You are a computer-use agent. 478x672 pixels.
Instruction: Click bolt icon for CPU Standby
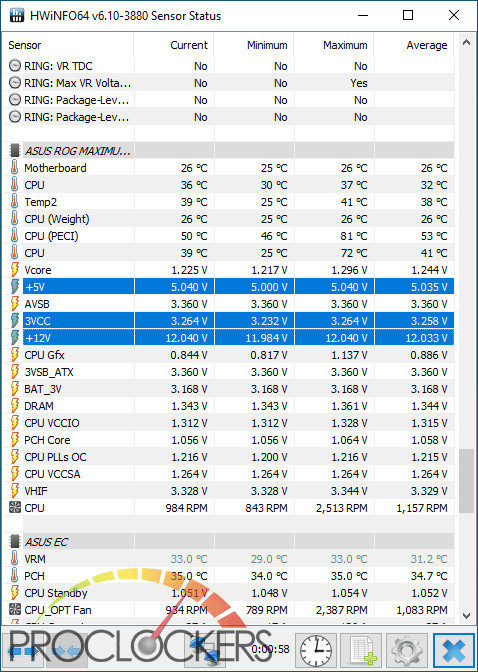coord(15,593)
